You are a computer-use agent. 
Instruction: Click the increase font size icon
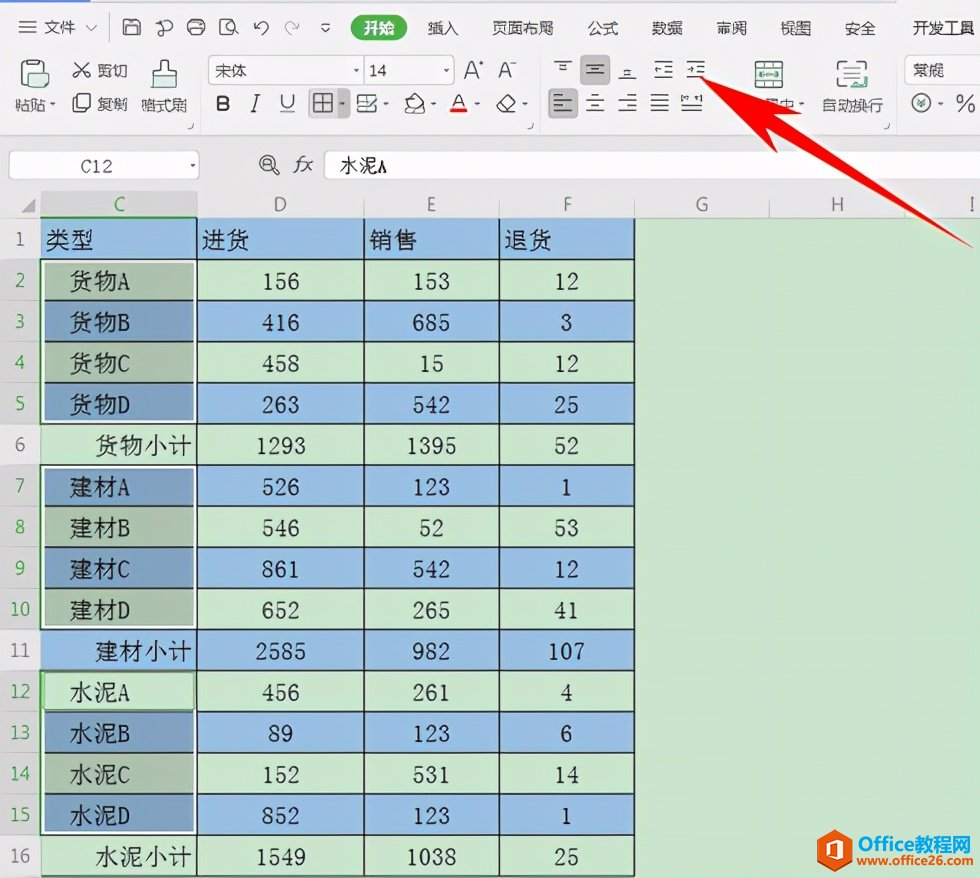click(473, 70)
